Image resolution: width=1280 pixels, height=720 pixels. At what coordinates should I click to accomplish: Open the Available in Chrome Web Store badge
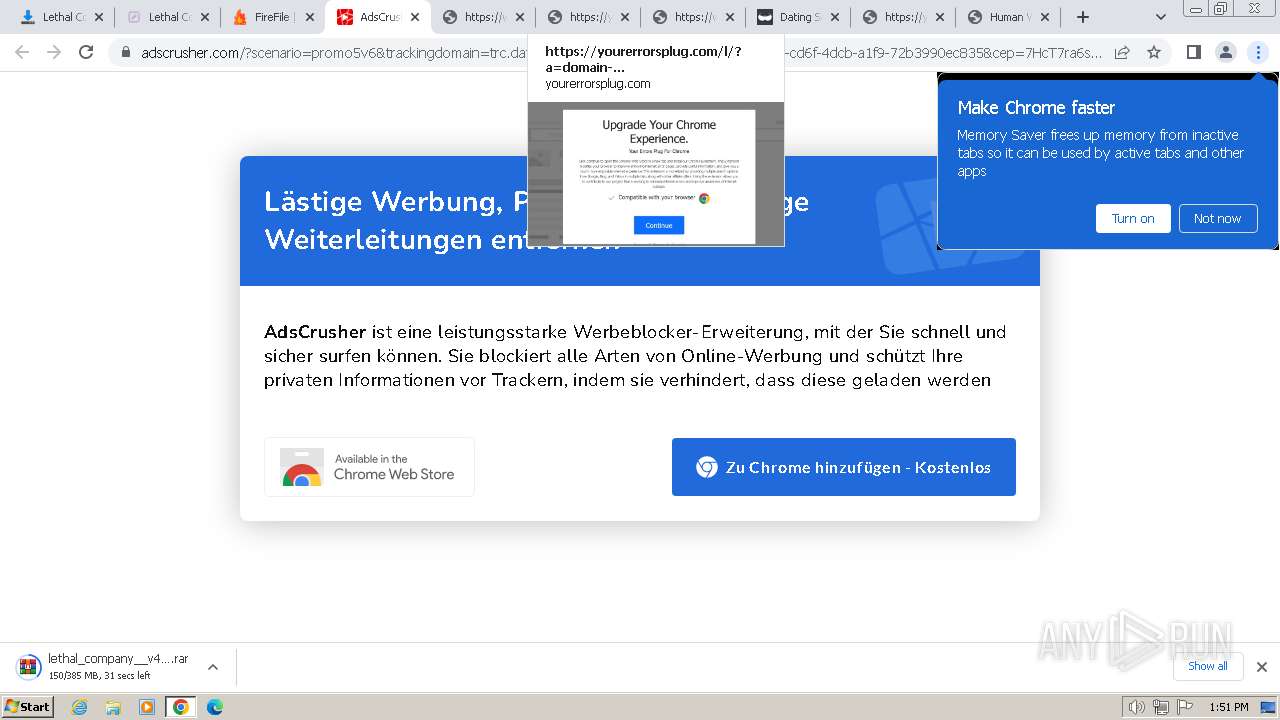coord(369,467)
